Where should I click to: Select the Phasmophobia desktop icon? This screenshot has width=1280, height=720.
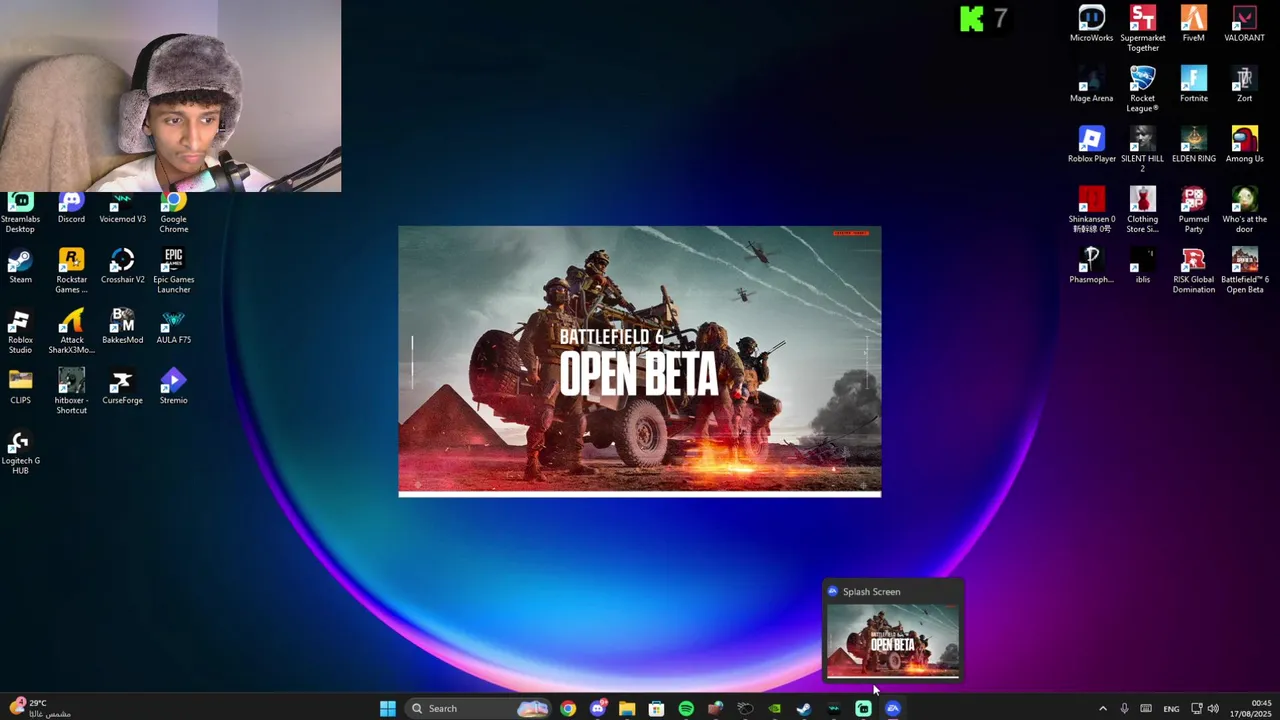coord(1091,266)
